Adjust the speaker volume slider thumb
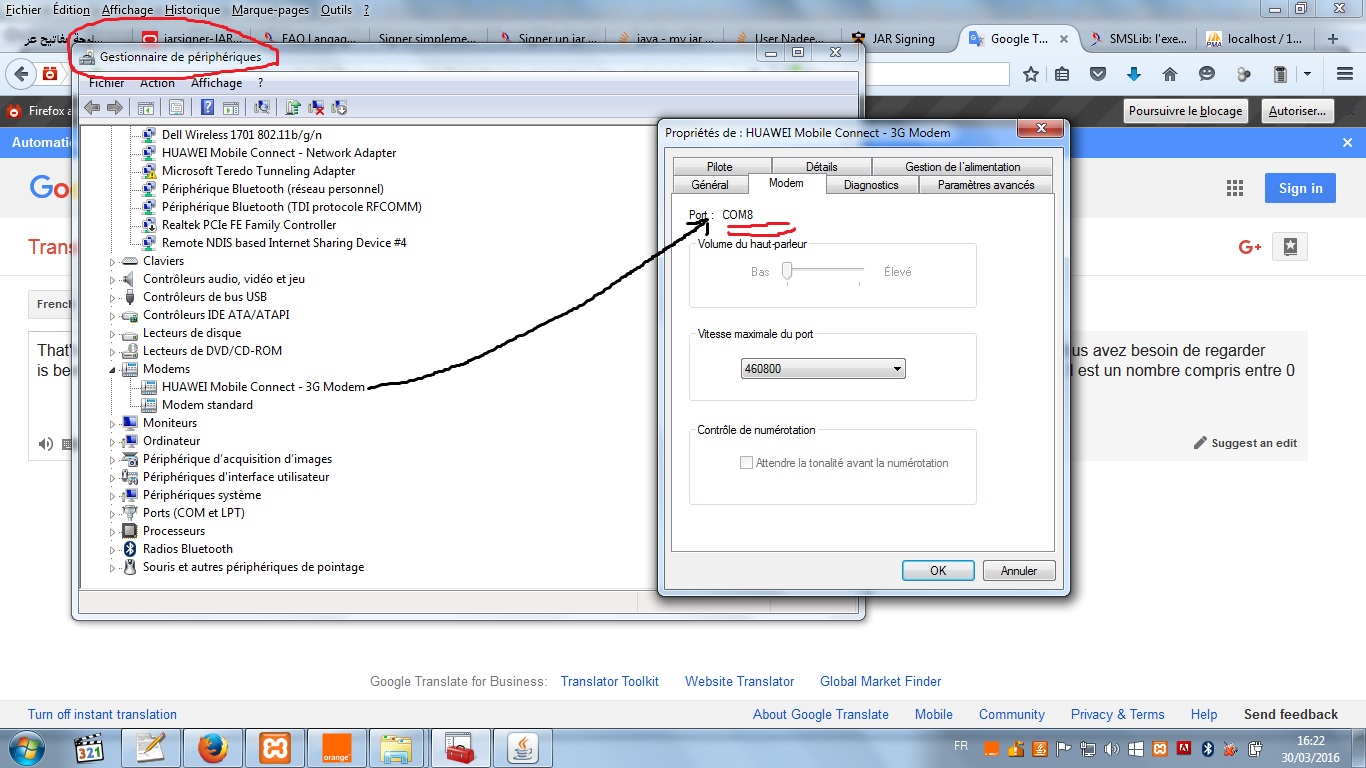 click(x=787, y=270)
